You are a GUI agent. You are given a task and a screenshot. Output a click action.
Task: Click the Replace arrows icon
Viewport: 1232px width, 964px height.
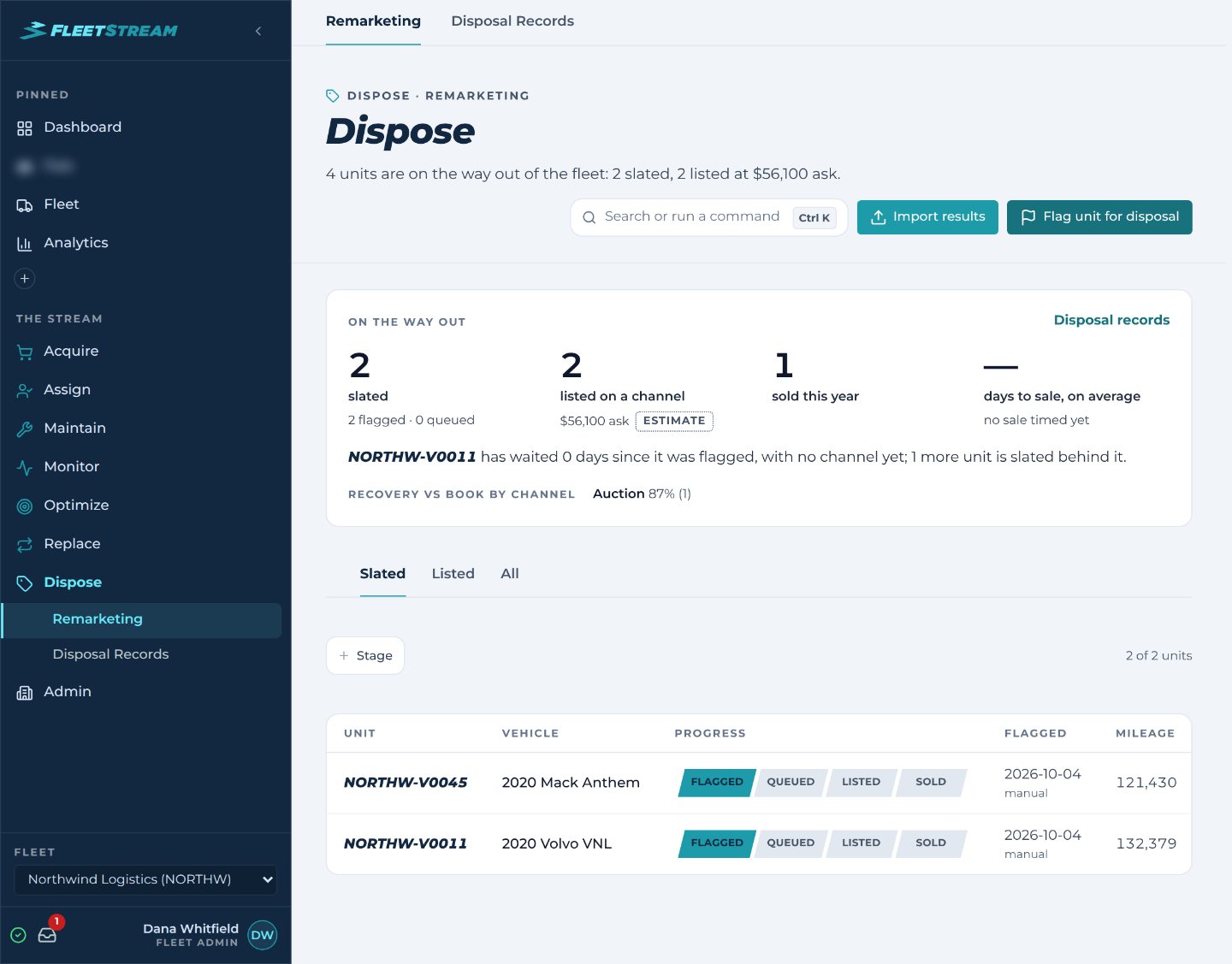tap(25, 544)
